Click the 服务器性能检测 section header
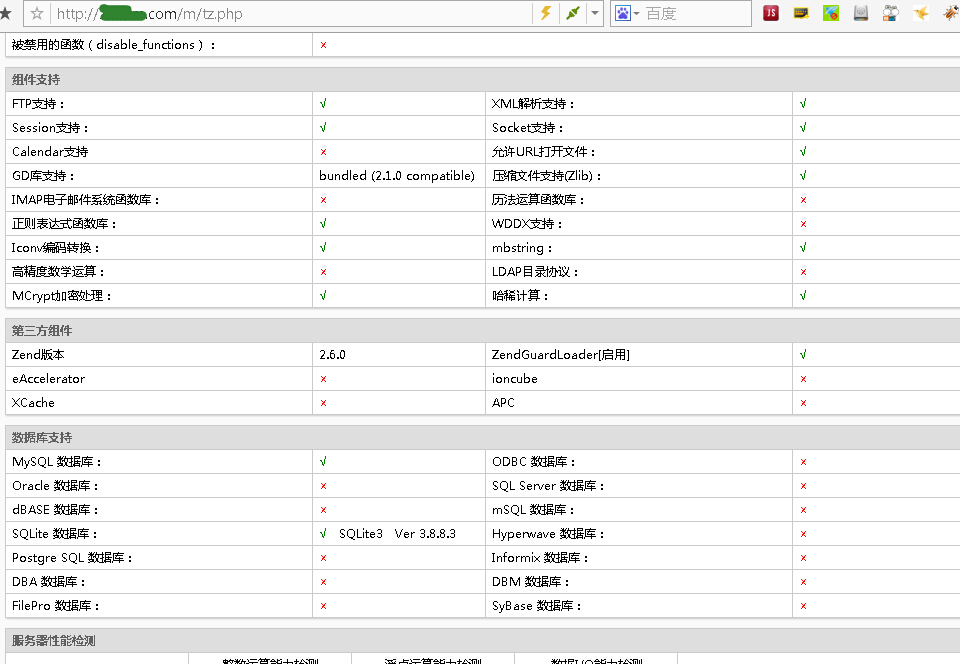Image resolution: width=960 pixels, height=664 pixels. (x=54, y=641)
